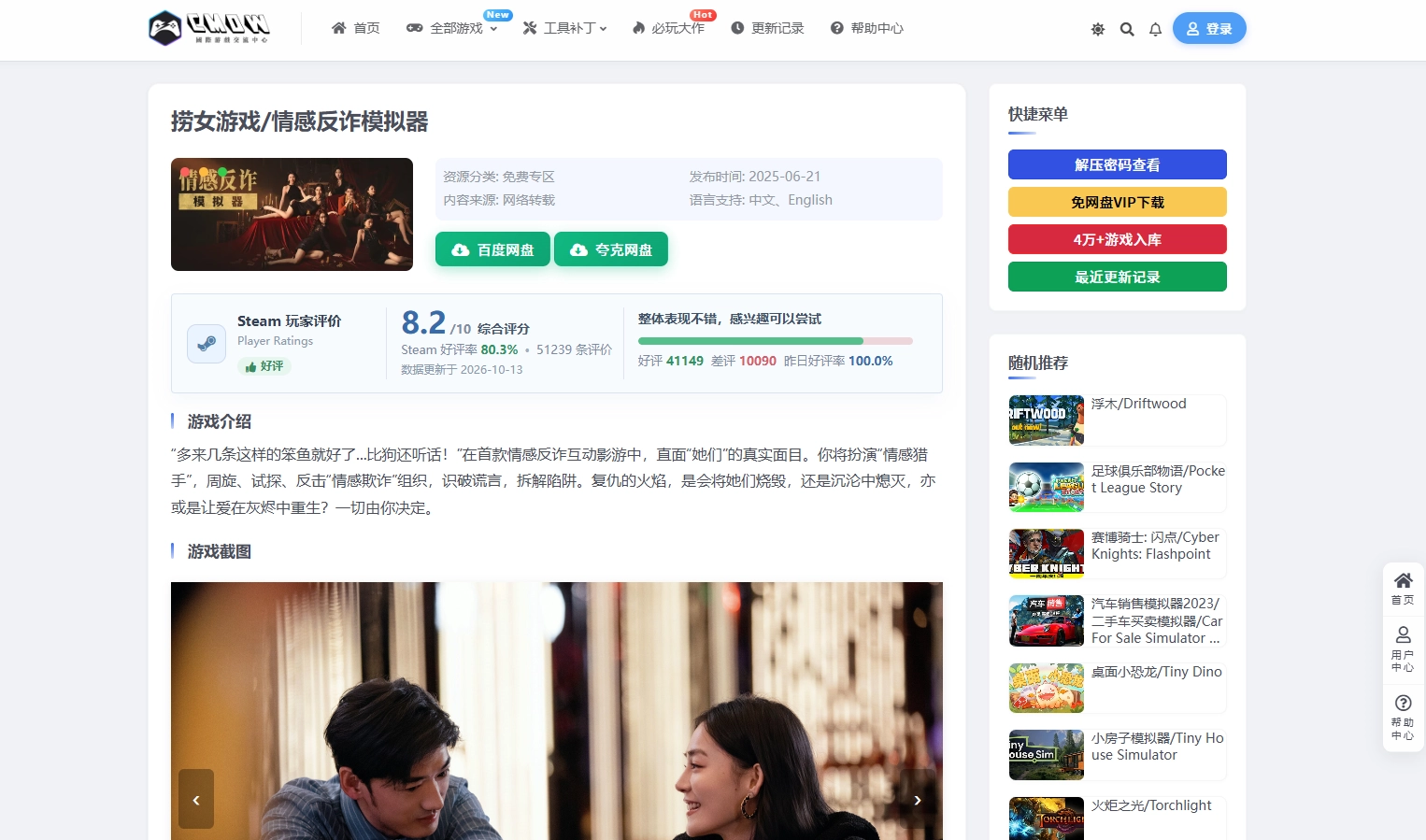Click the 80.3% Steam rating value
The width and height of the screenshot is (1426, 840).
[x=499, y=349]
